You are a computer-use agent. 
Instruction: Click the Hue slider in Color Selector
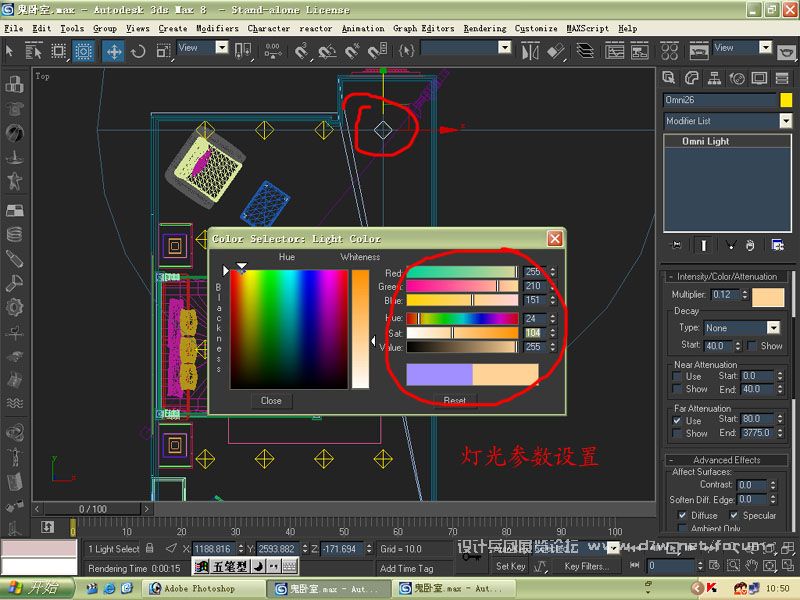coord(462,318)
